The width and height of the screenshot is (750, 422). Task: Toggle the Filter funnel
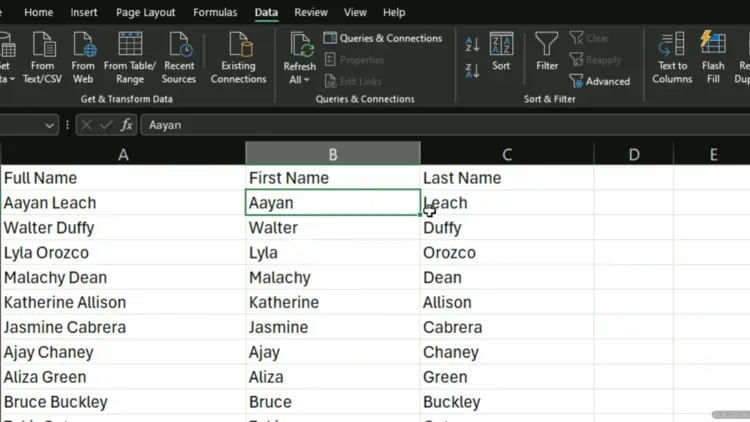pos(547,52)
